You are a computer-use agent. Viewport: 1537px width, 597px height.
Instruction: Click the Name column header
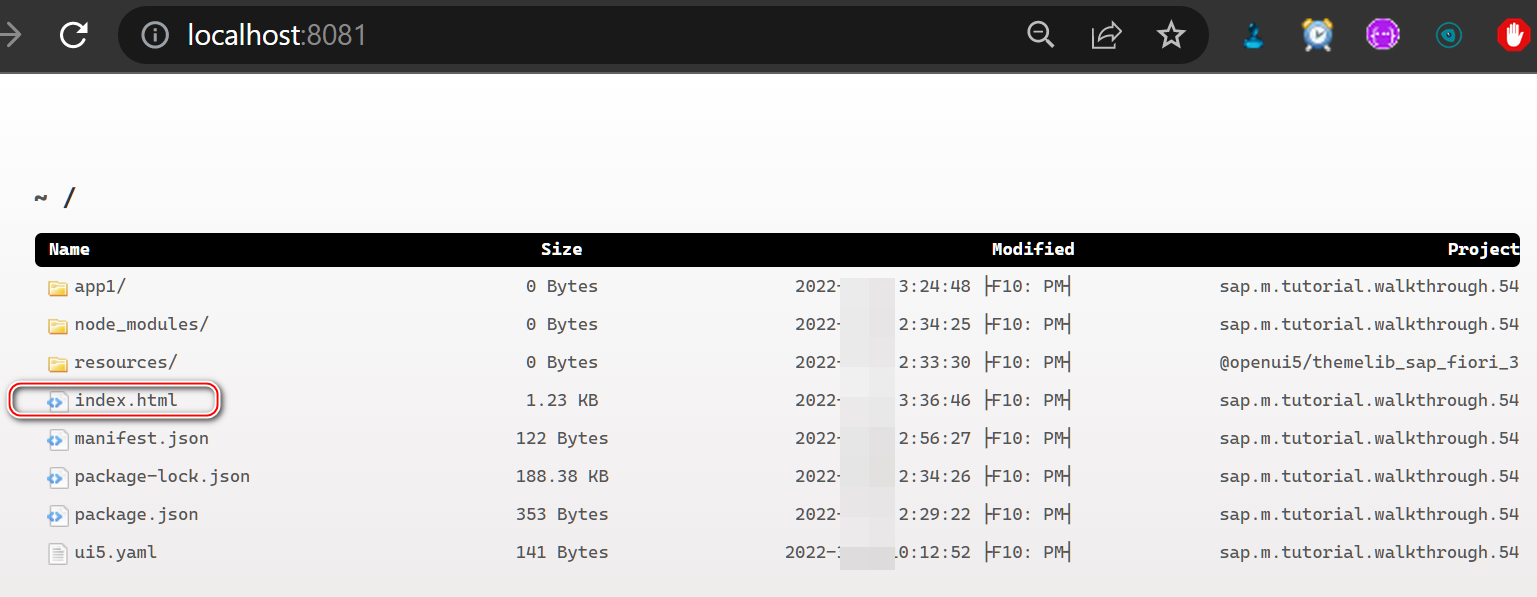click(69, 249)
